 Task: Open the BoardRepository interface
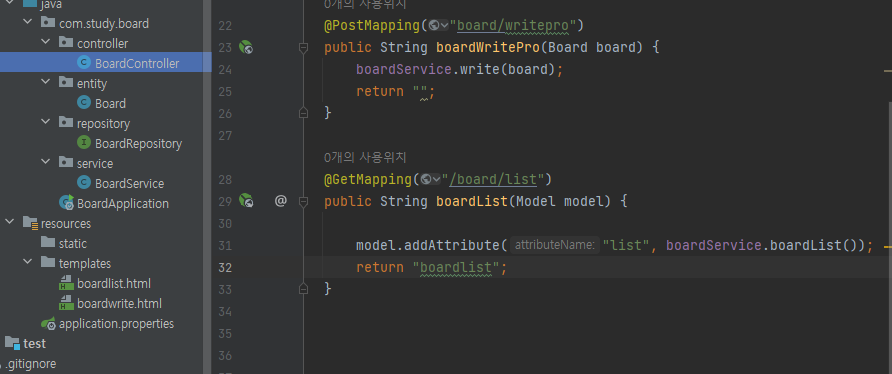[x=138, y=143]
